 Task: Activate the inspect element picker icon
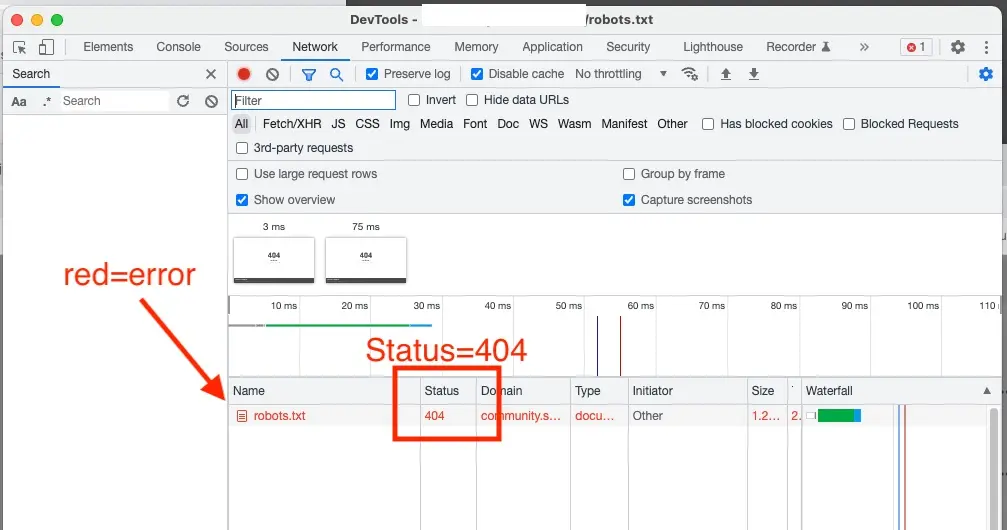[19, 48]
